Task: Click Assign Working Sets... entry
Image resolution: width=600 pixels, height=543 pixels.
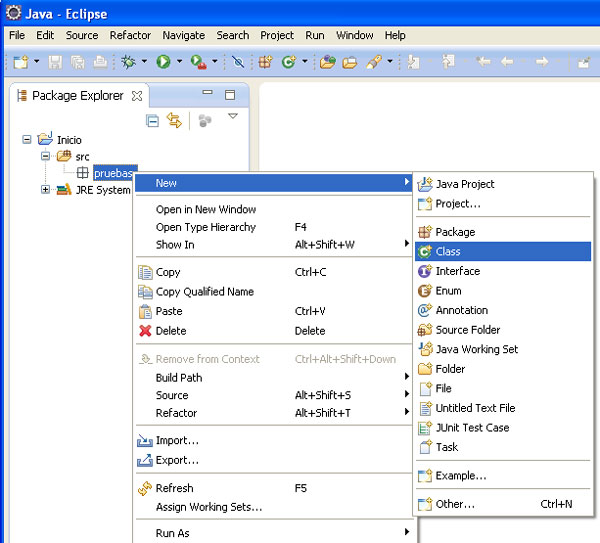Action: pyautogui.click(x=274, y=507)
